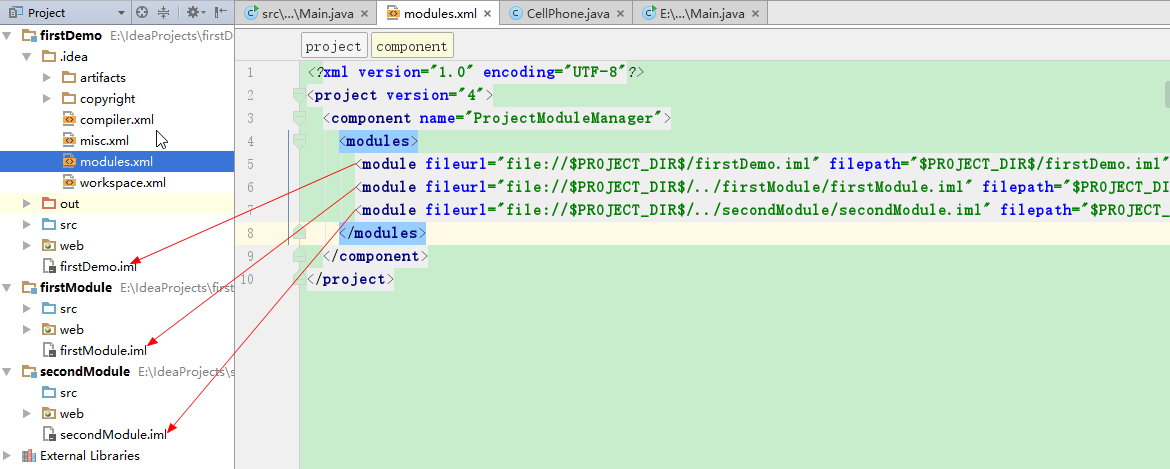Select misc.xml in the project tree
The image size is (1170, 469).
click(x=104, y=140)
